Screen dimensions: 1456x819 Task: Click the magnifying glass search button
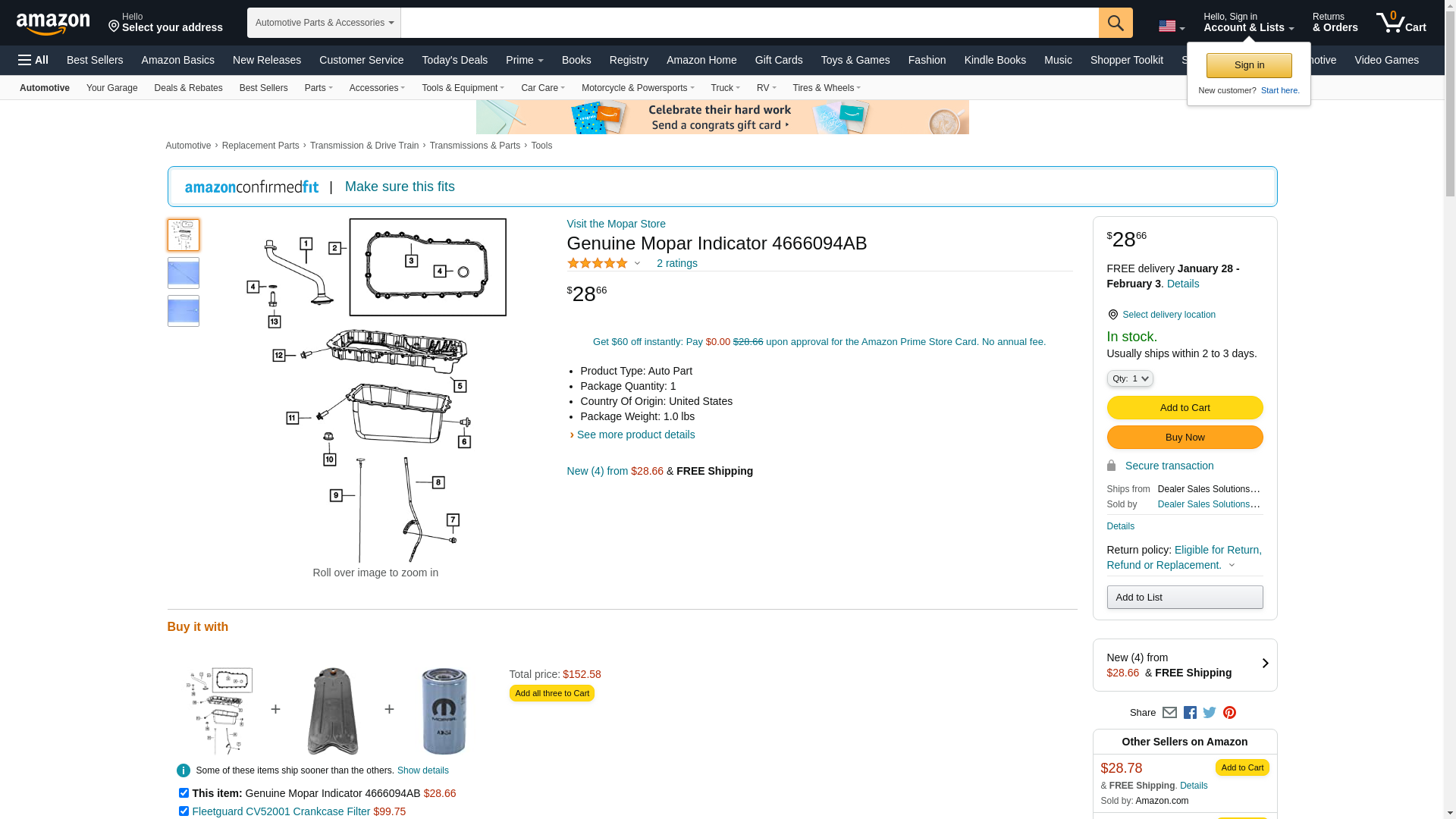(1116, 23)
